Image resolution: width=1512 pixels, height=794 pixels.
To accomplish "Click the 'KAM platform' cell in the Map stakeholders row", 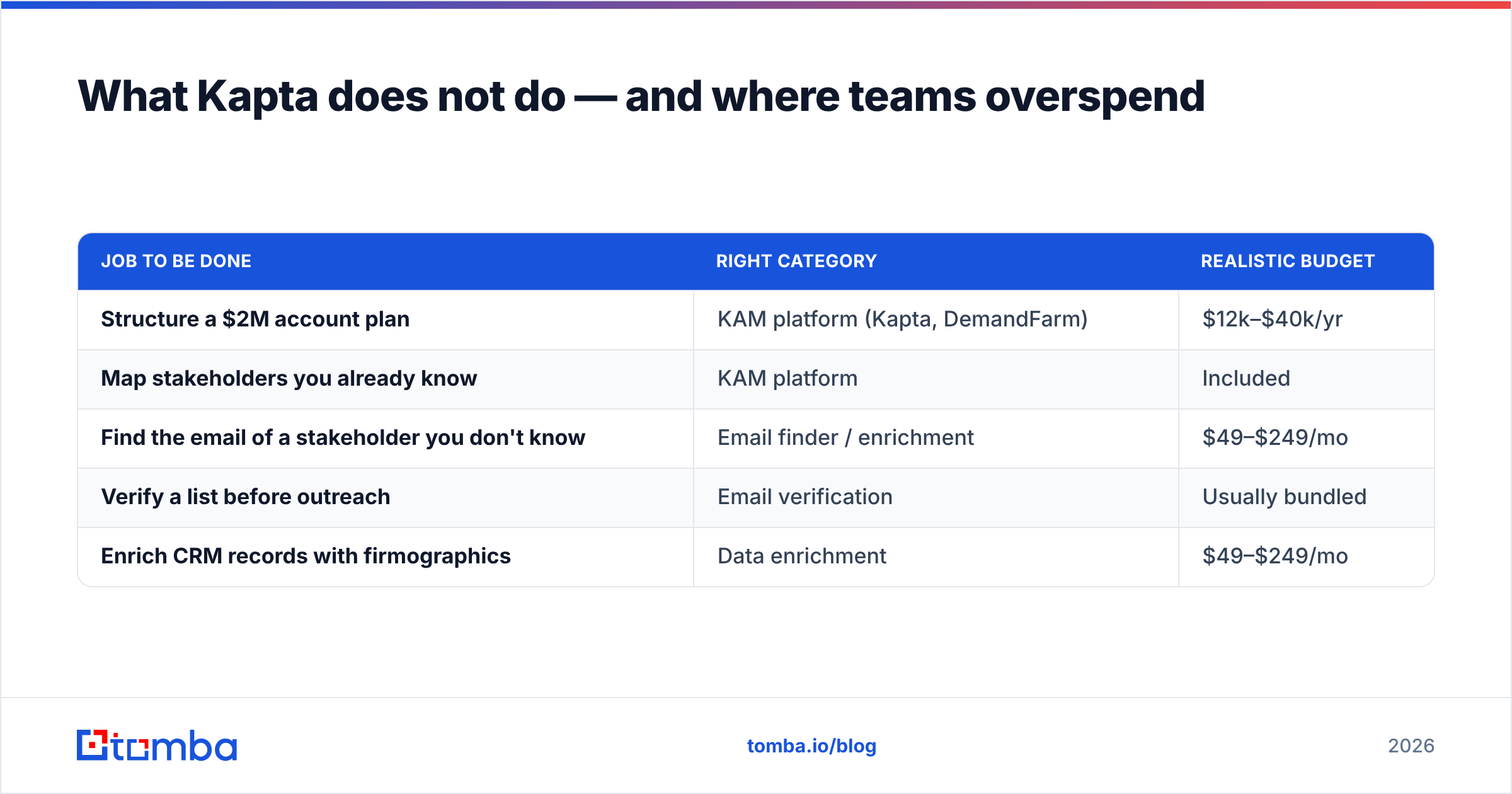I will tap(936, 379).
